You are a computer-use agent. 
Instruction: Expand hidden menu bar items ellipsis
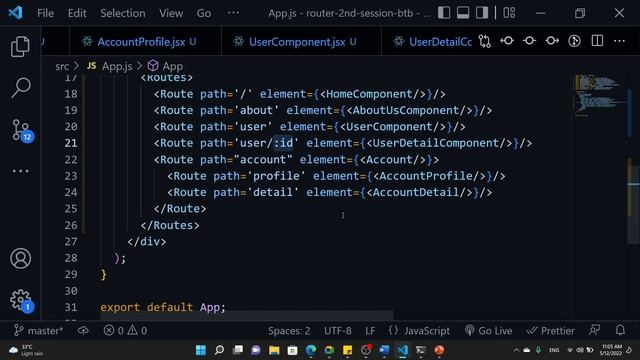(x=233, y=13)
